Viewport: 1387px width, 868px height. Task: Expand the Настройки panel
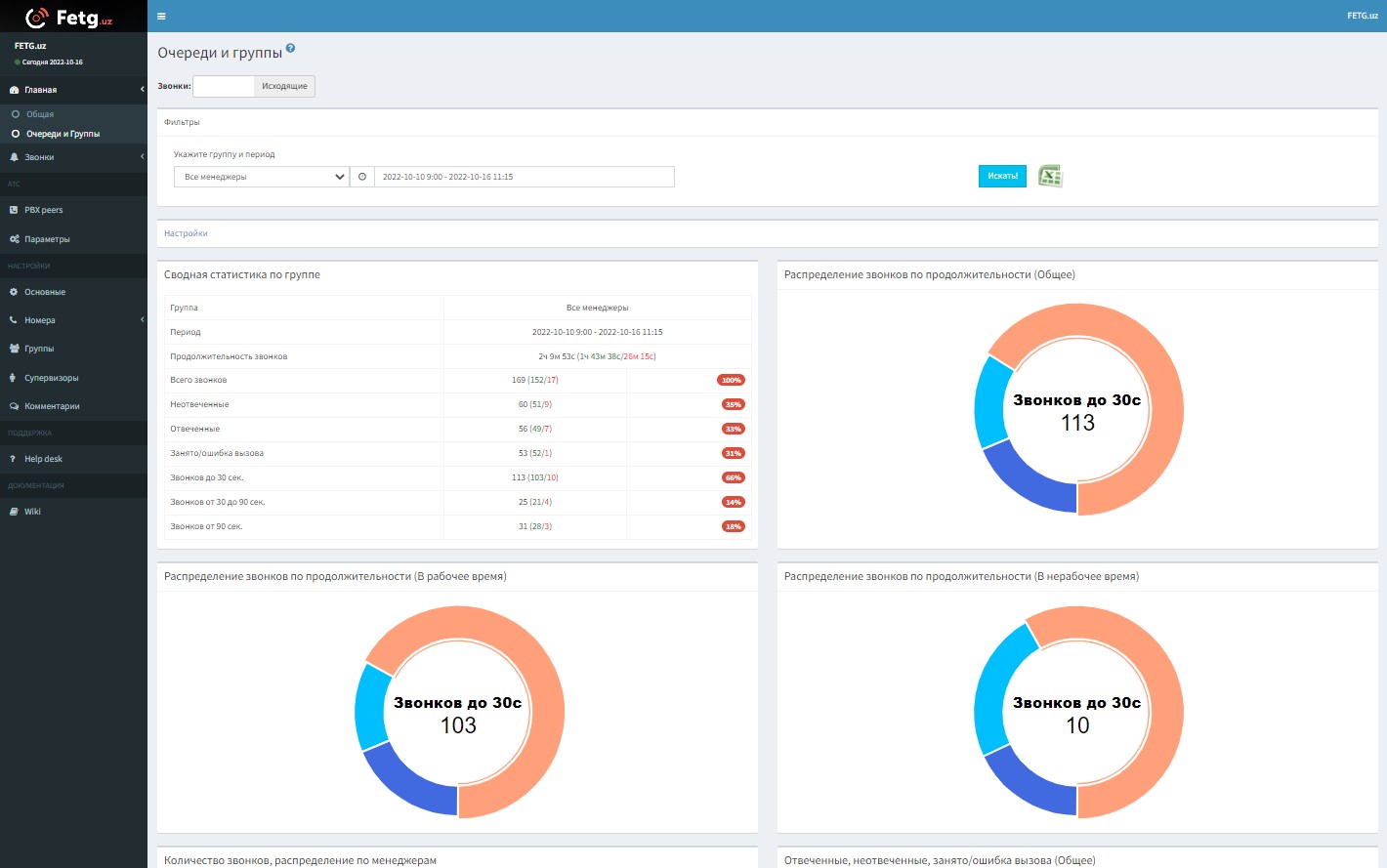186,233
